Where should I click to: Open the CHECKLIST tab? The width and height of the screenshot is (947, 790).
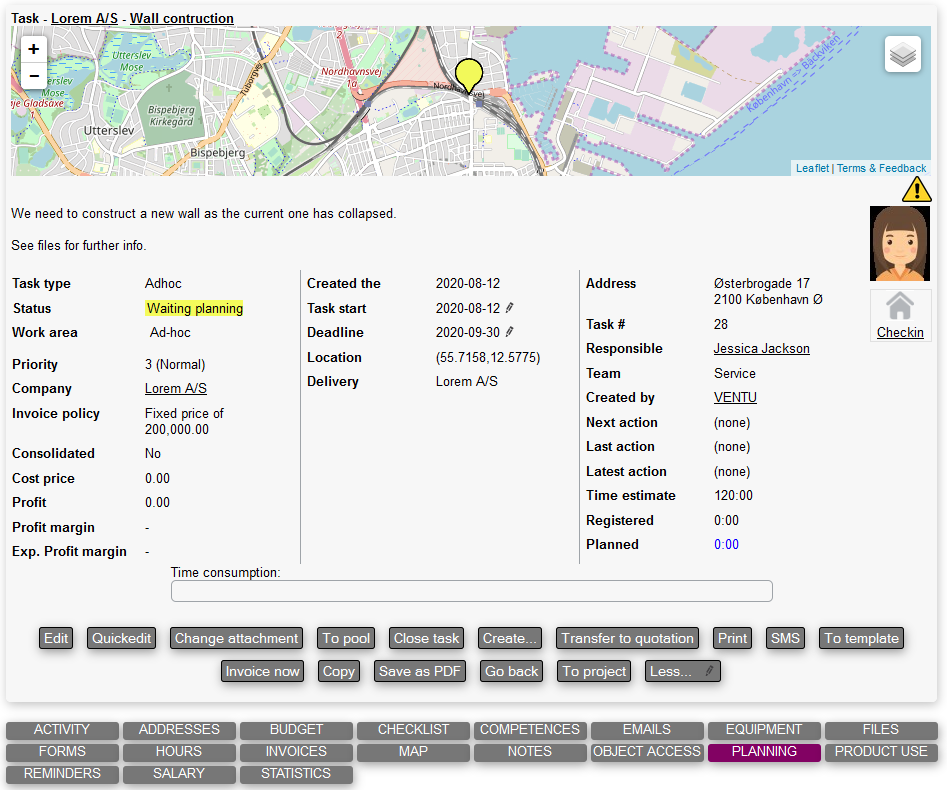413,730
